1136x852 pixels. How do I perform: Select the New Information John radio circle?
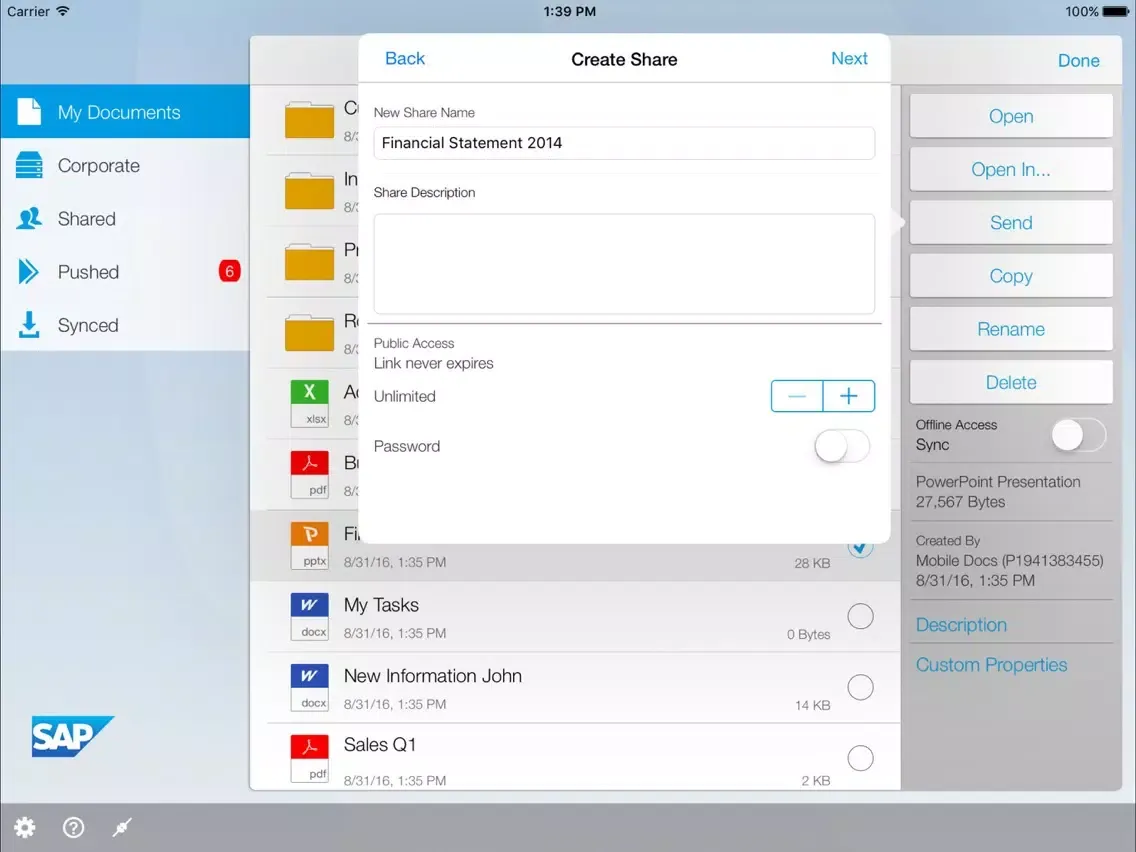860,688
